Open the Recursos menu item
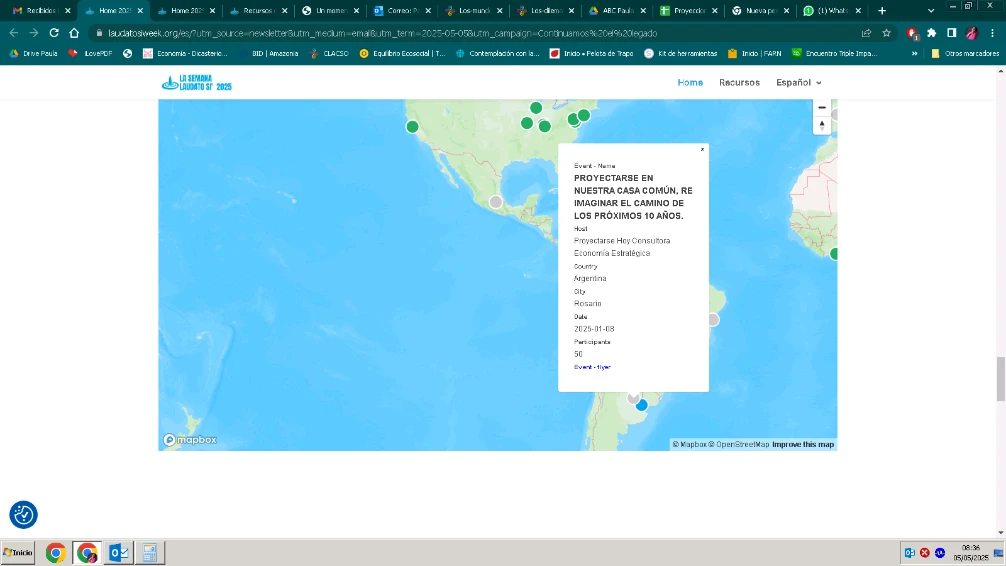This screenshot has width=1006, height=566. click(739, 83)
